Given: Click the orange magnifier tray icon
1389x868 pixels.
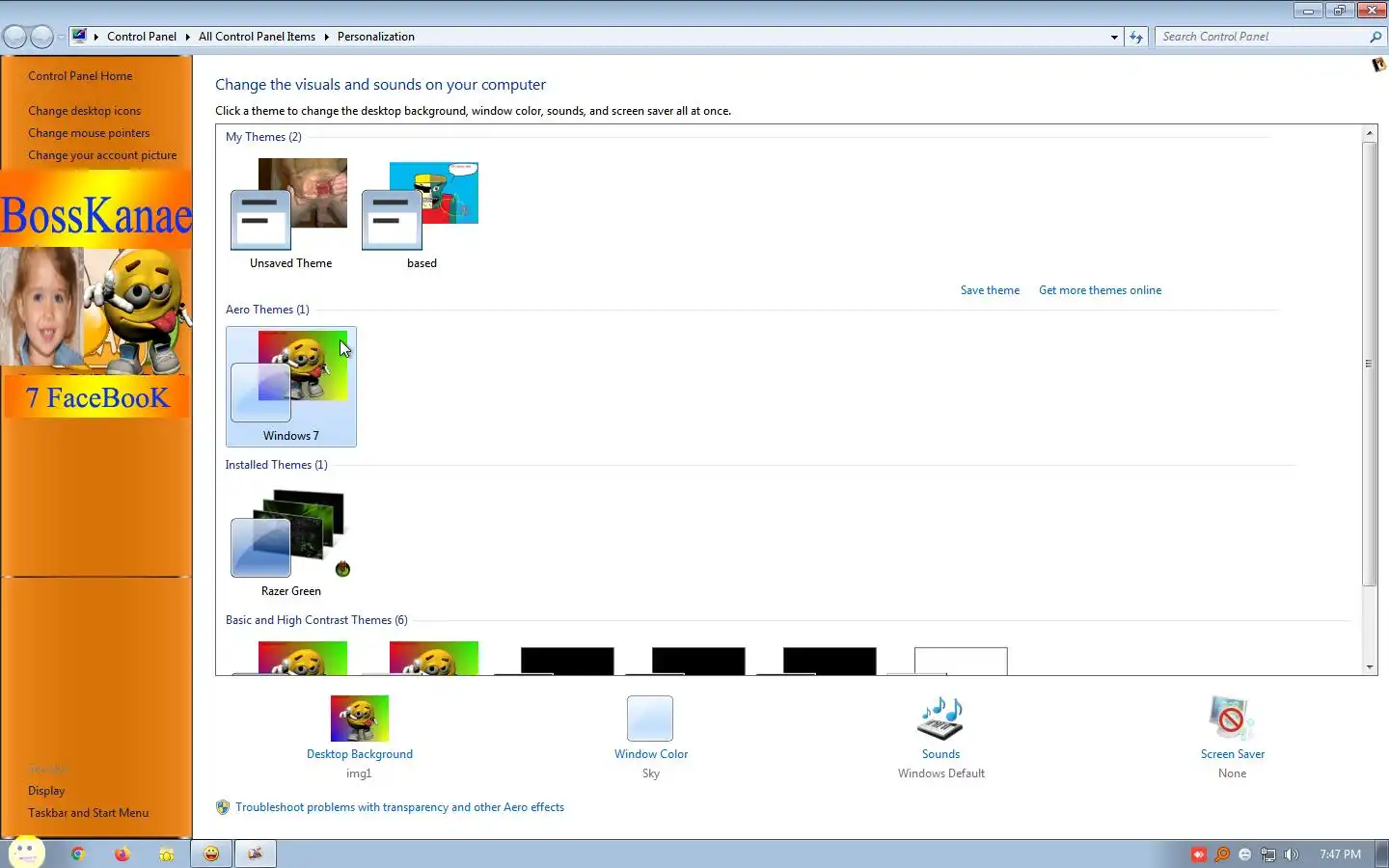Looking at the screenshot, I should [1222, 854].
